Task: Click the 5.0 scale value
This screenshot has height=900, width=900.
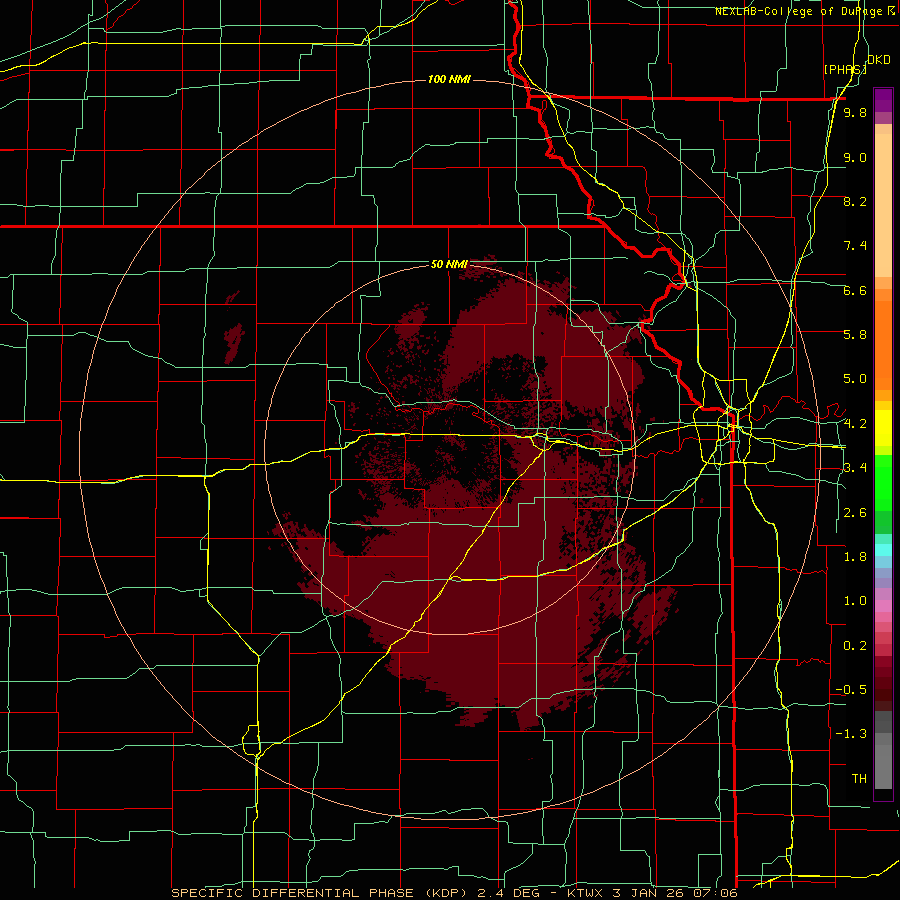Action: coord(855,379)
